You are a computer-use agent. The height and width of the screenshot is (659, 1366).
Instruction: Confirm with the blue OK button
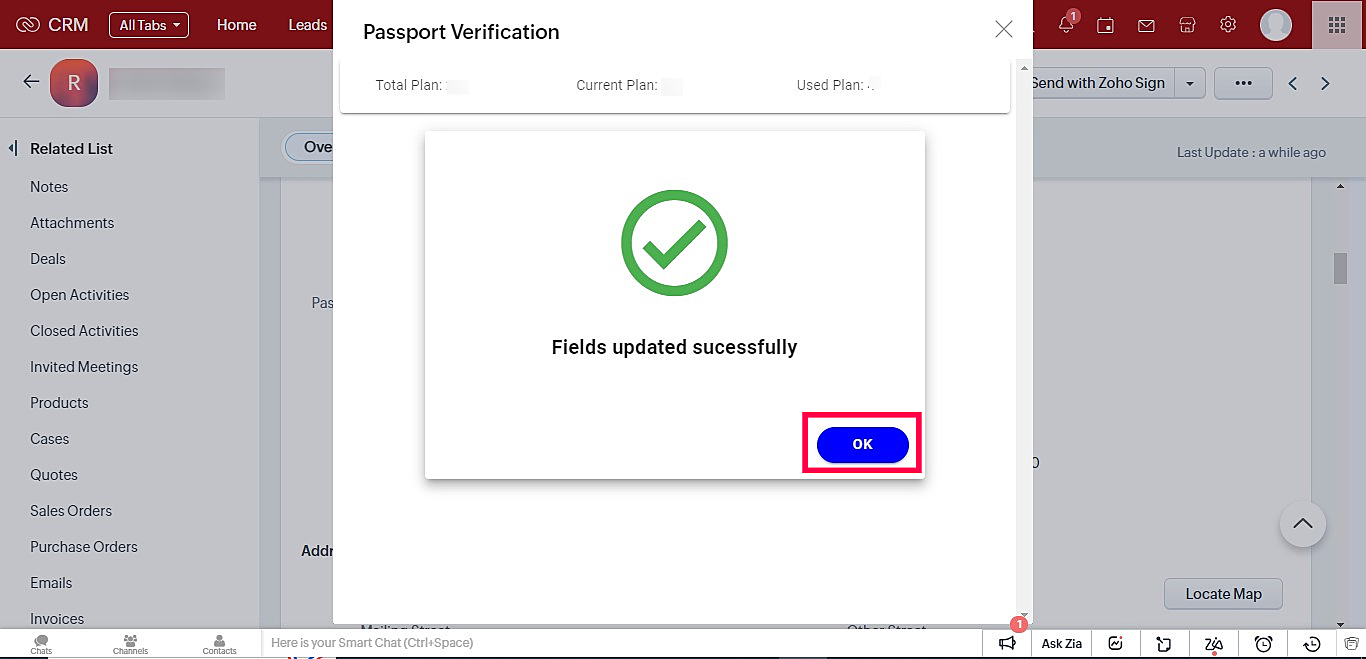coord(862,445)
